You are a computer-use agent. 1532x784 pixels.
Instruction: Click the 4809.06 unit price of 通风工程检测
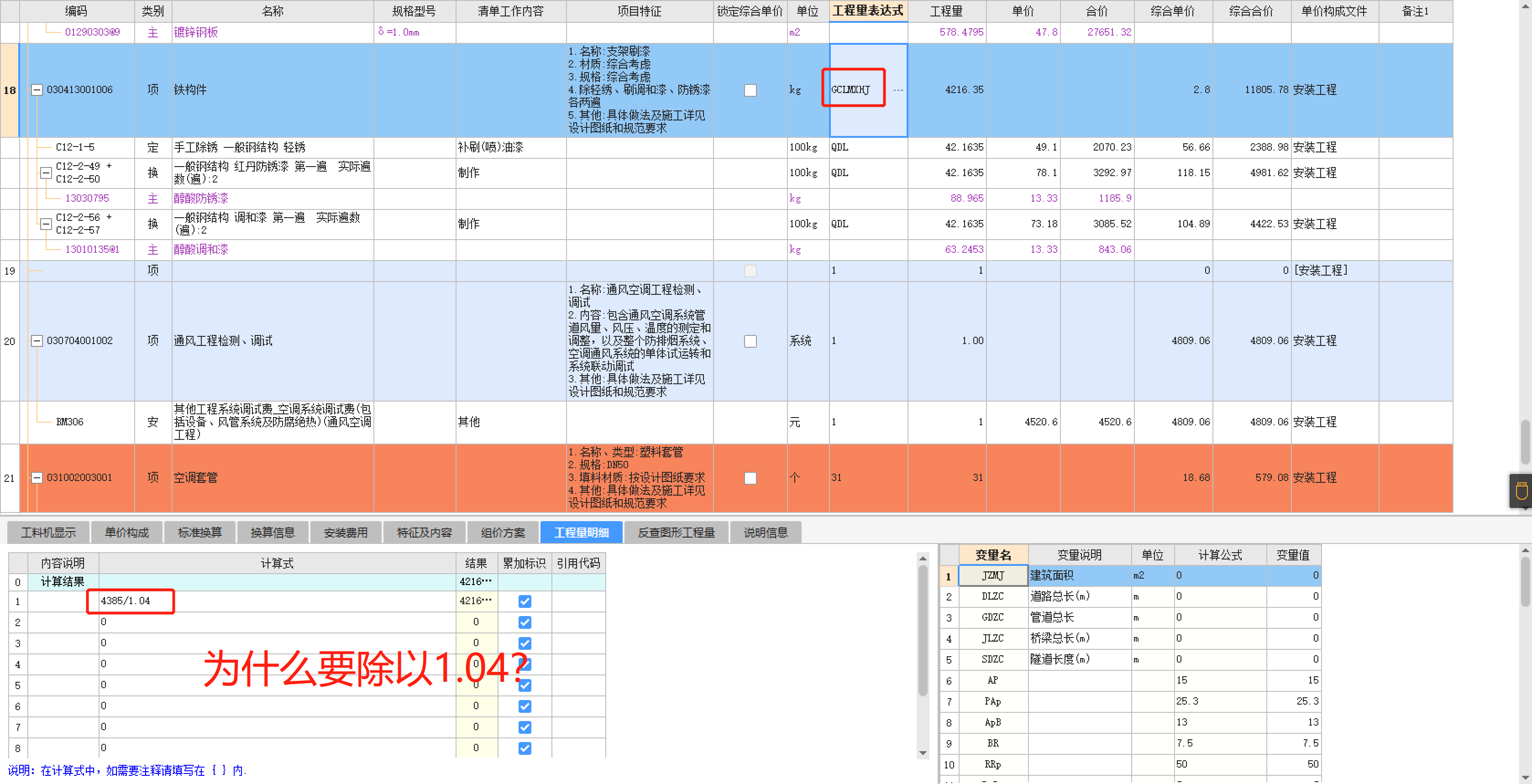click(1173, 341)
